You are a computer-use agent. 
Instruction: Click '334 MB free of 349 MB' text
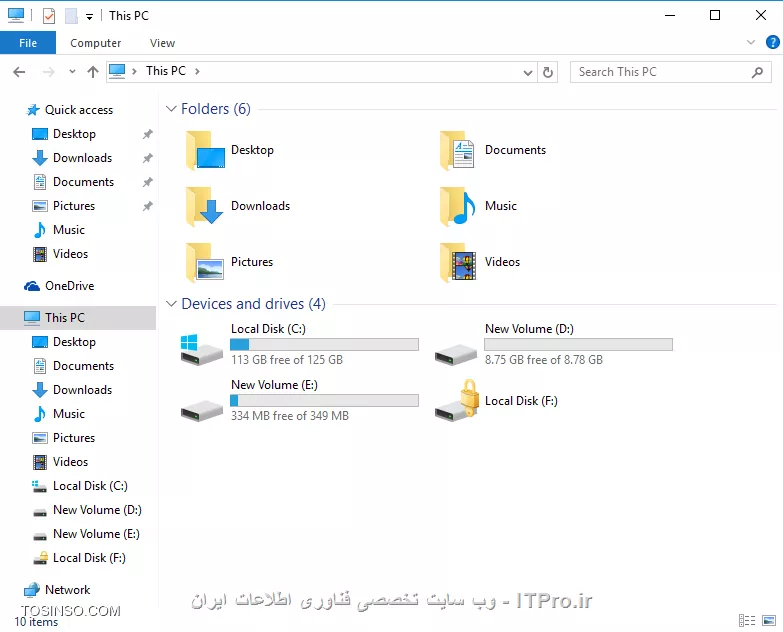[290, 416]
